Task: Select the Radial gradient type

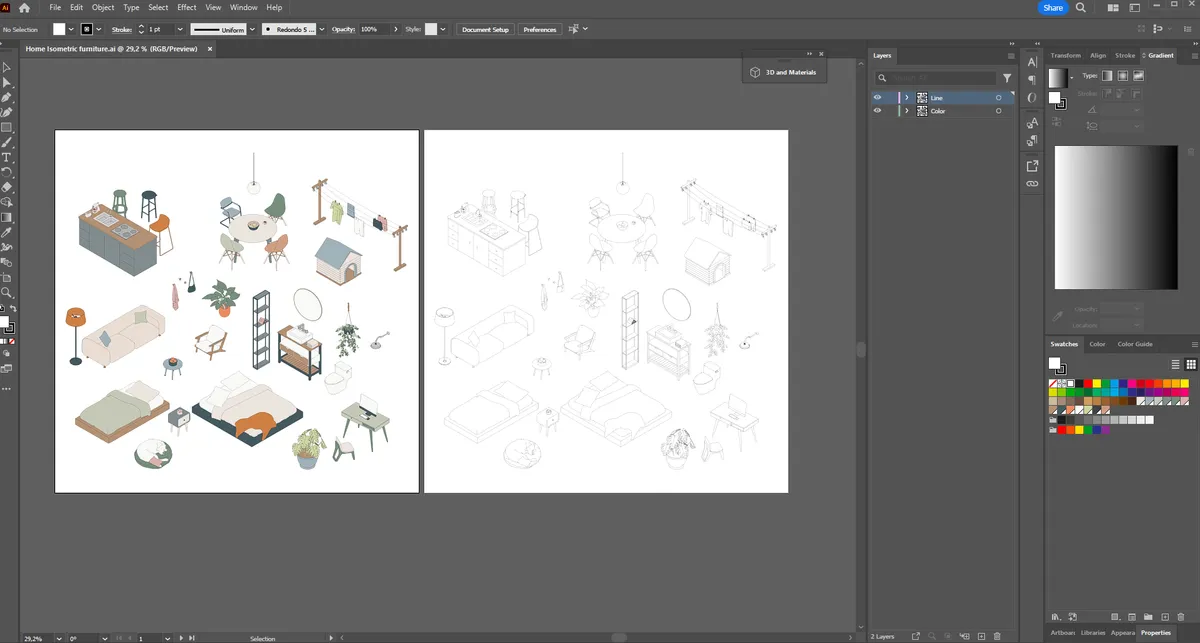Action: [1123, 76]
